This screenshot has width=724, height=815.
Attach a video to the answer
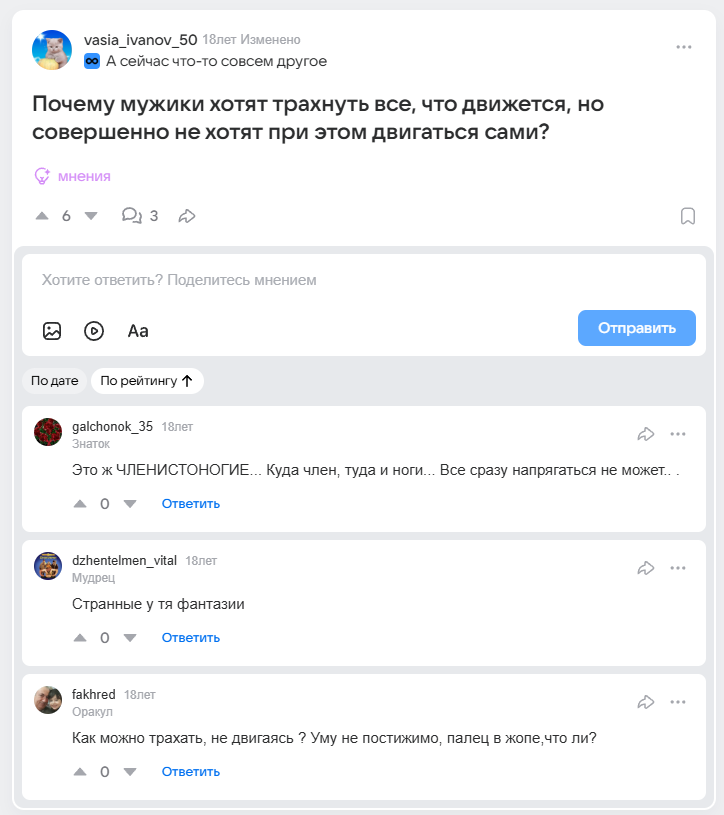pos(94,331)
